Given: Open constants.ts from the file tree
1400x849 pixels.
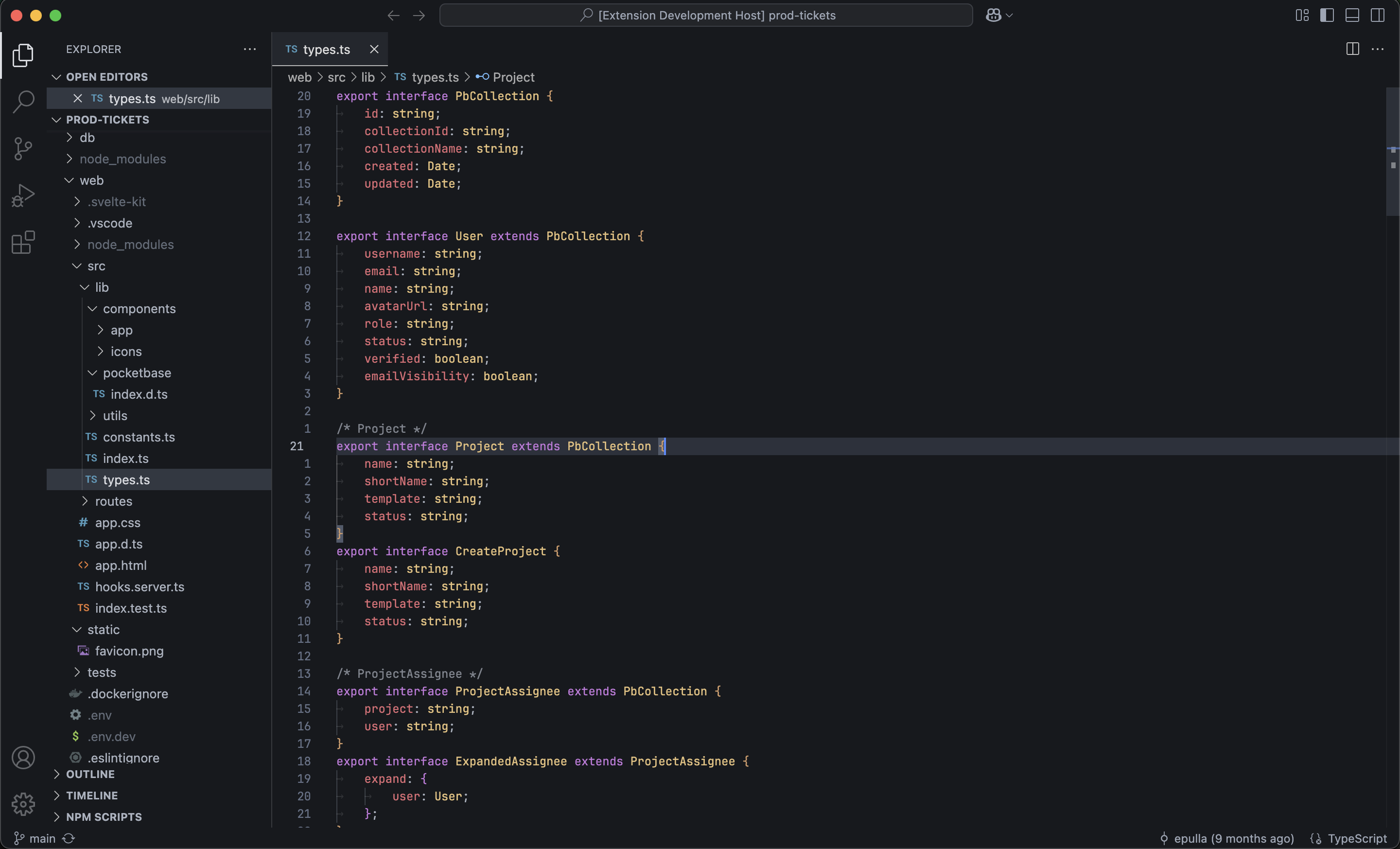Looking at the screenshot, I should [x=139, y=437].
